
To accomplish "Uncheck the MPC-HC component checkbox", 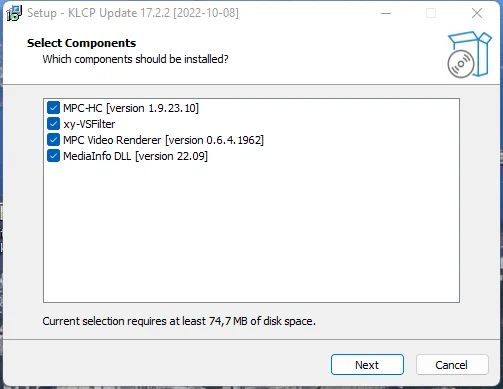I will point(53,108).
